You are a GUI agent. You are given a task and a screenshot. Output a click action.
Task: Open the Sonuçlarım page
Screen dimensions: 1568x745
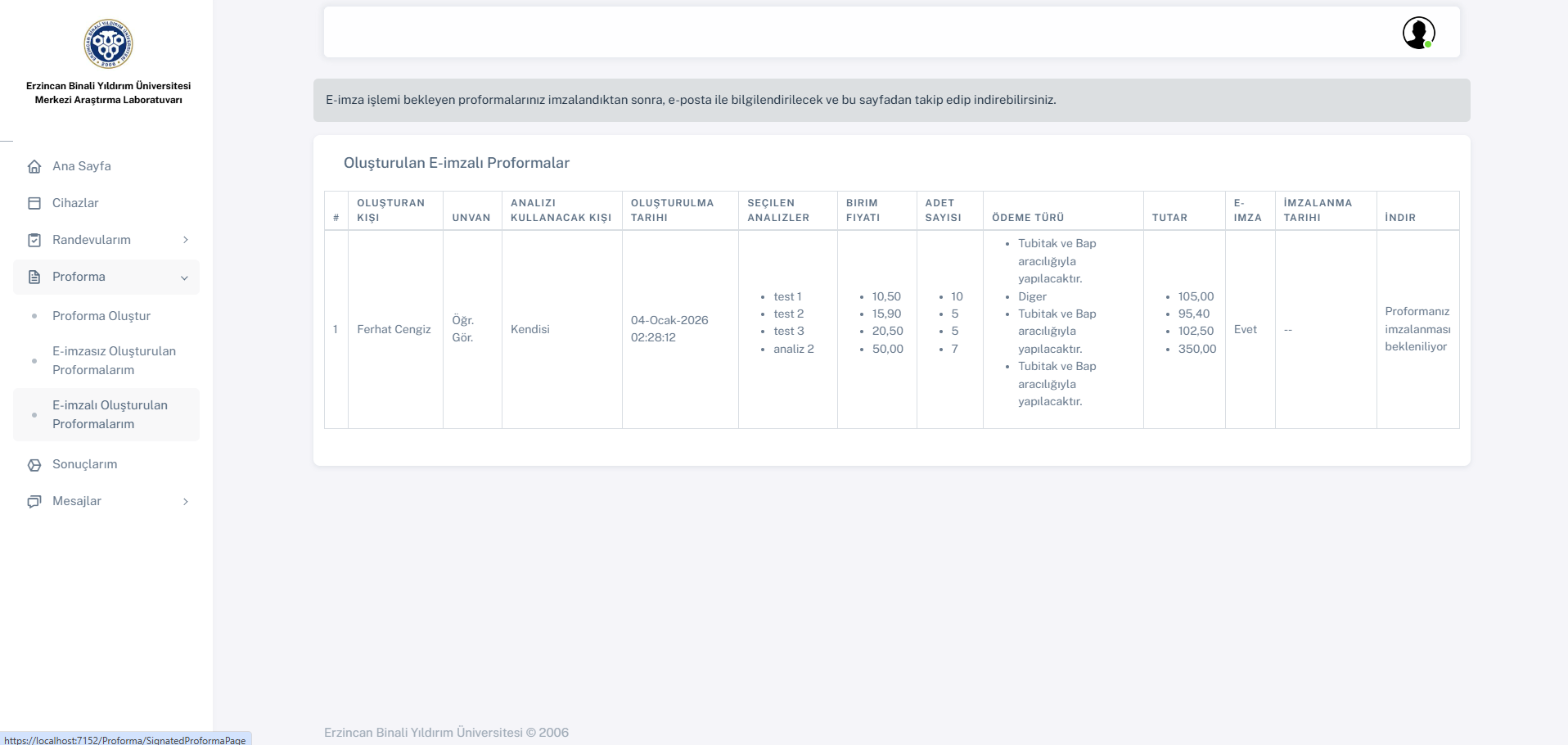point(85,464)
